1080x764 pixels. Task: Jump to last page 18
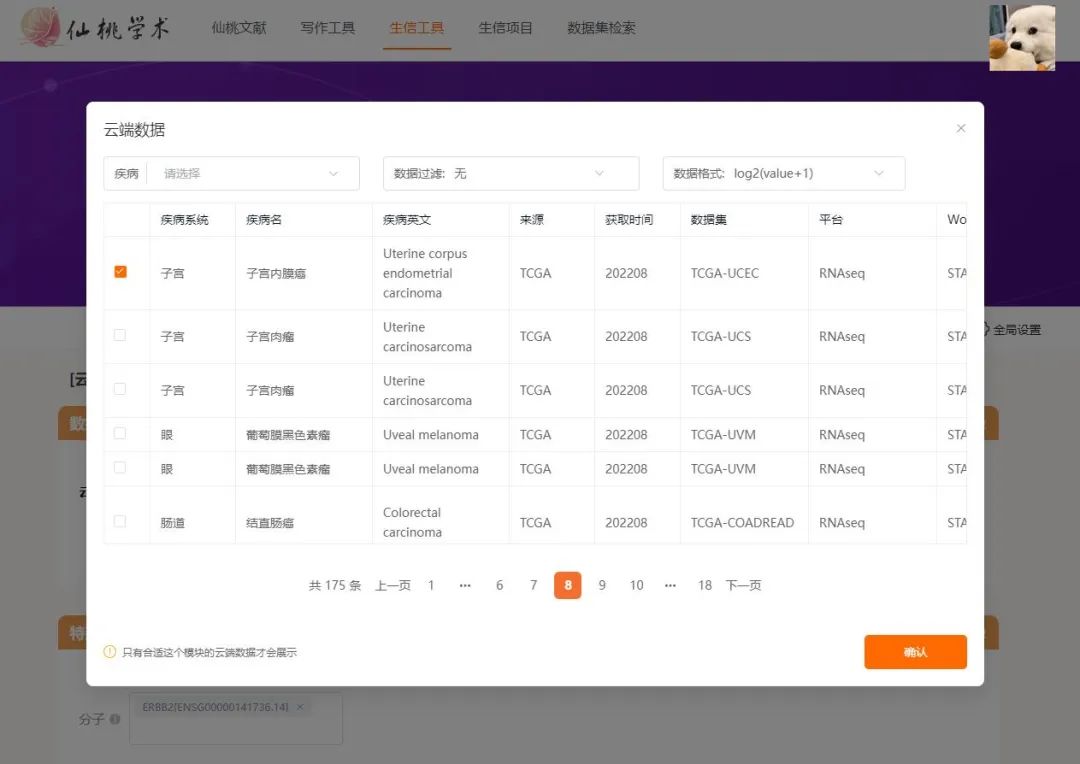click(705, 586)
